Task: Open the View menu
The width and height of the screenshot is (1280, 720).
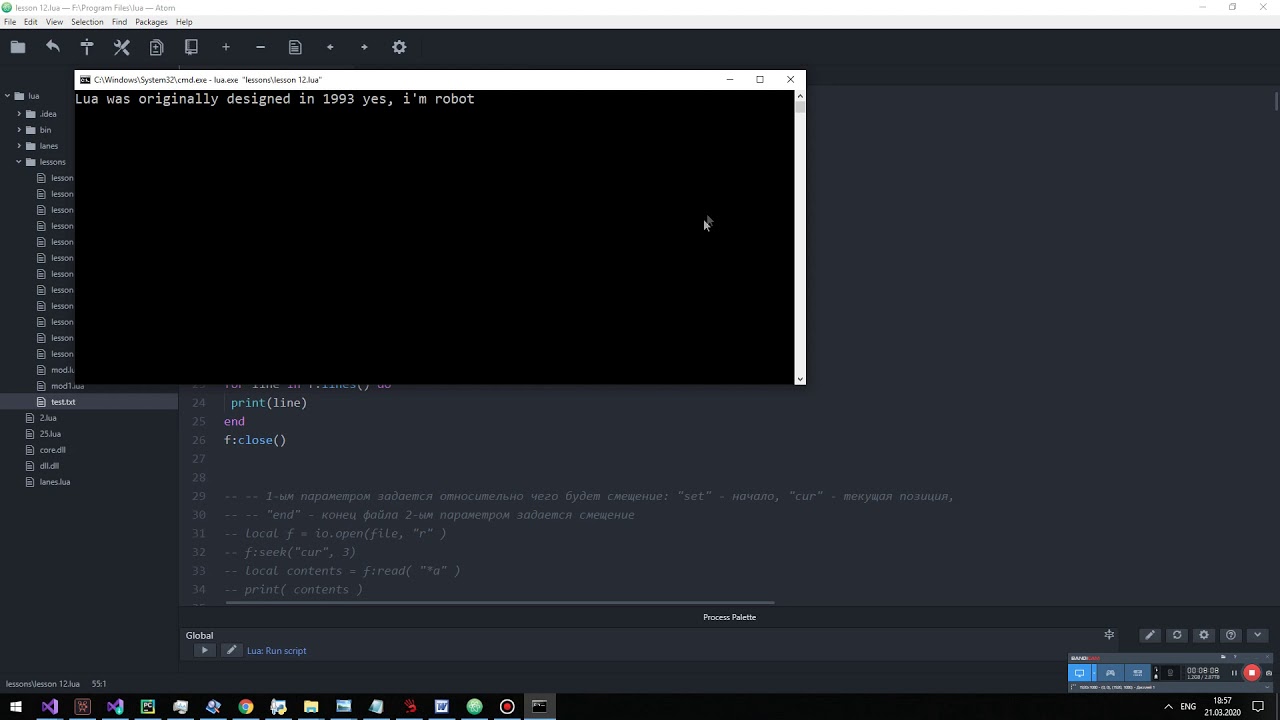Action: (54, 22)
